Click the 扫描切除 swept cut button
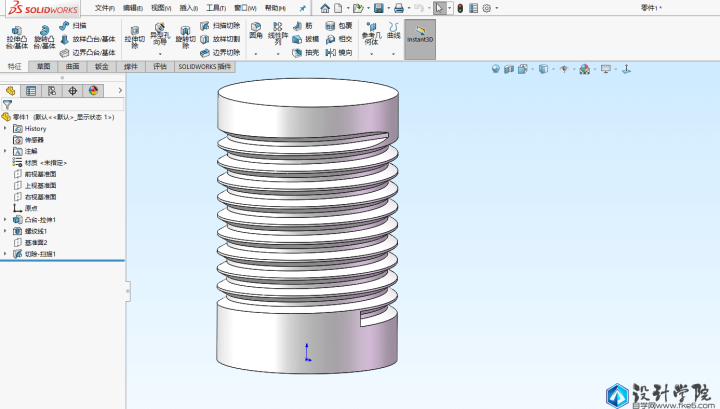Viewport: 720px width, 409px height. [x=225, y=25]
